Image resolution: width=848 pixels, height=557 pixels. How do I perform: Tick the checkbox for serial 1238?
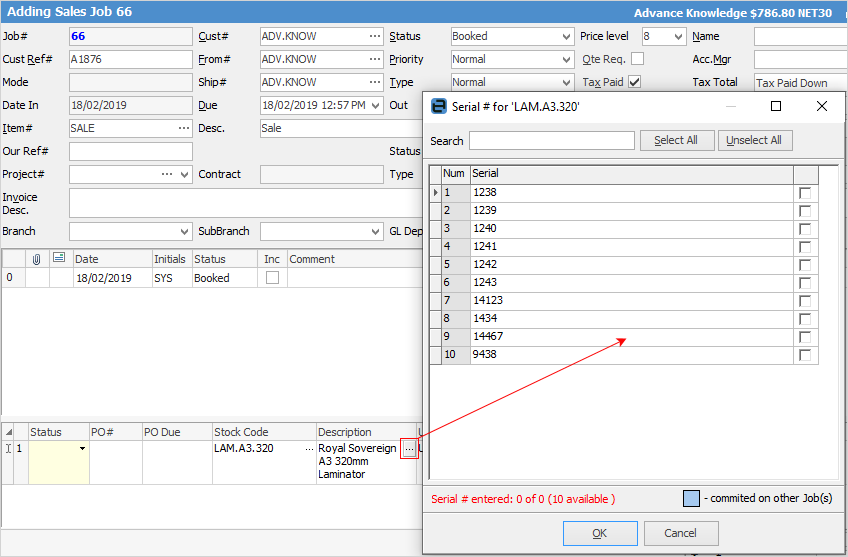click(x=805, y=193)
